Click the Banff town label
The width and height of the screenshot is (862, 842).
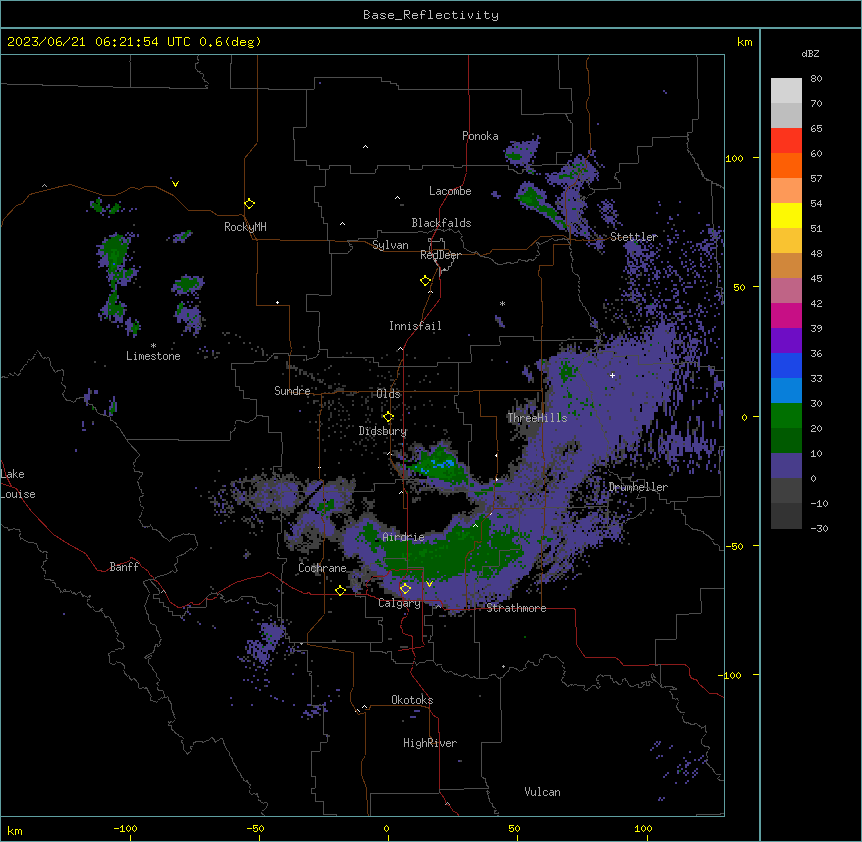pos(124,567)
